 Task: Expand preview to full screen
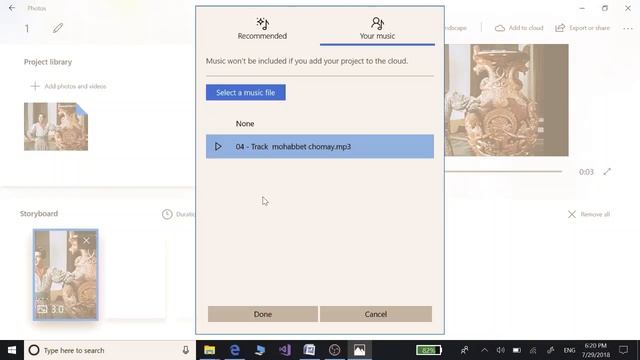pos(607,172)
